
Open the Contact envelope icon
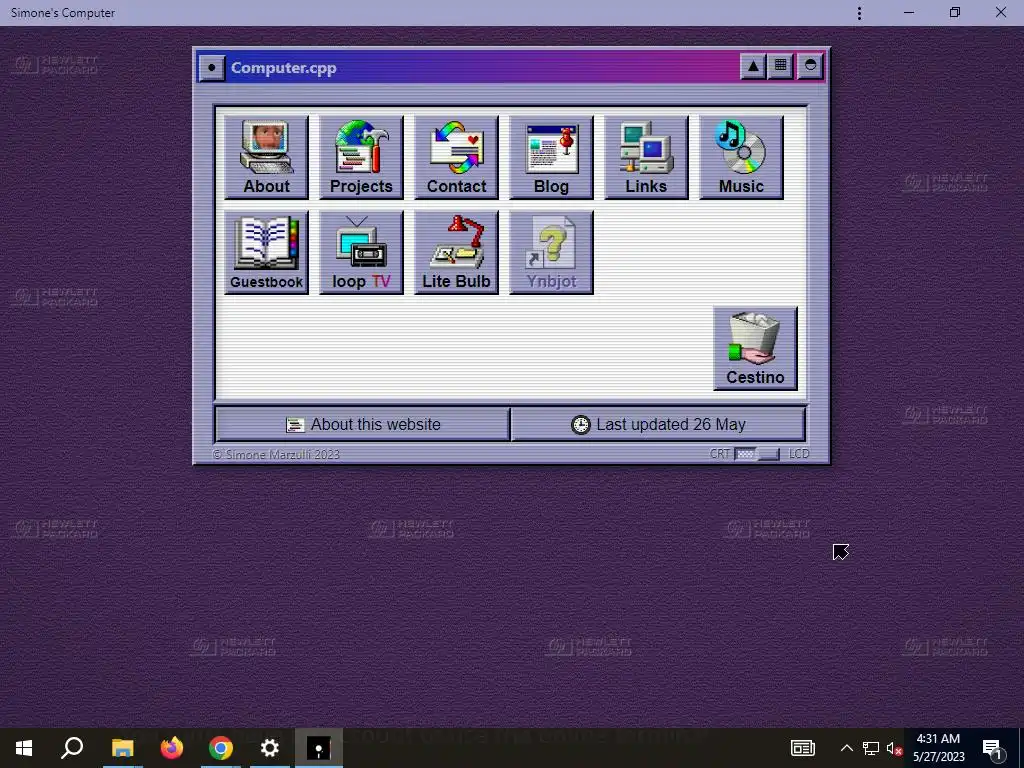coord(456,157)
